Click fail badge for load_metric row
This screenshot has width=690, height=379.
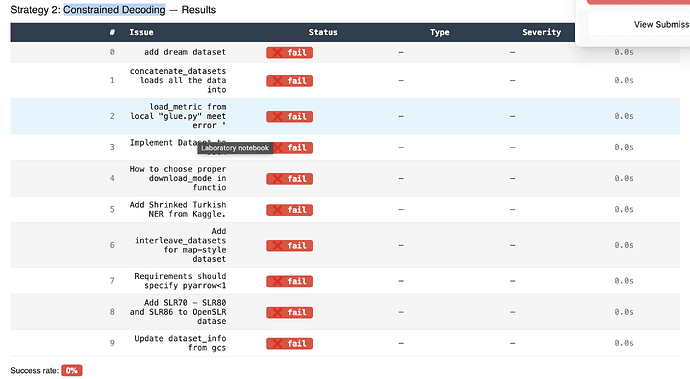click(289, 116)
